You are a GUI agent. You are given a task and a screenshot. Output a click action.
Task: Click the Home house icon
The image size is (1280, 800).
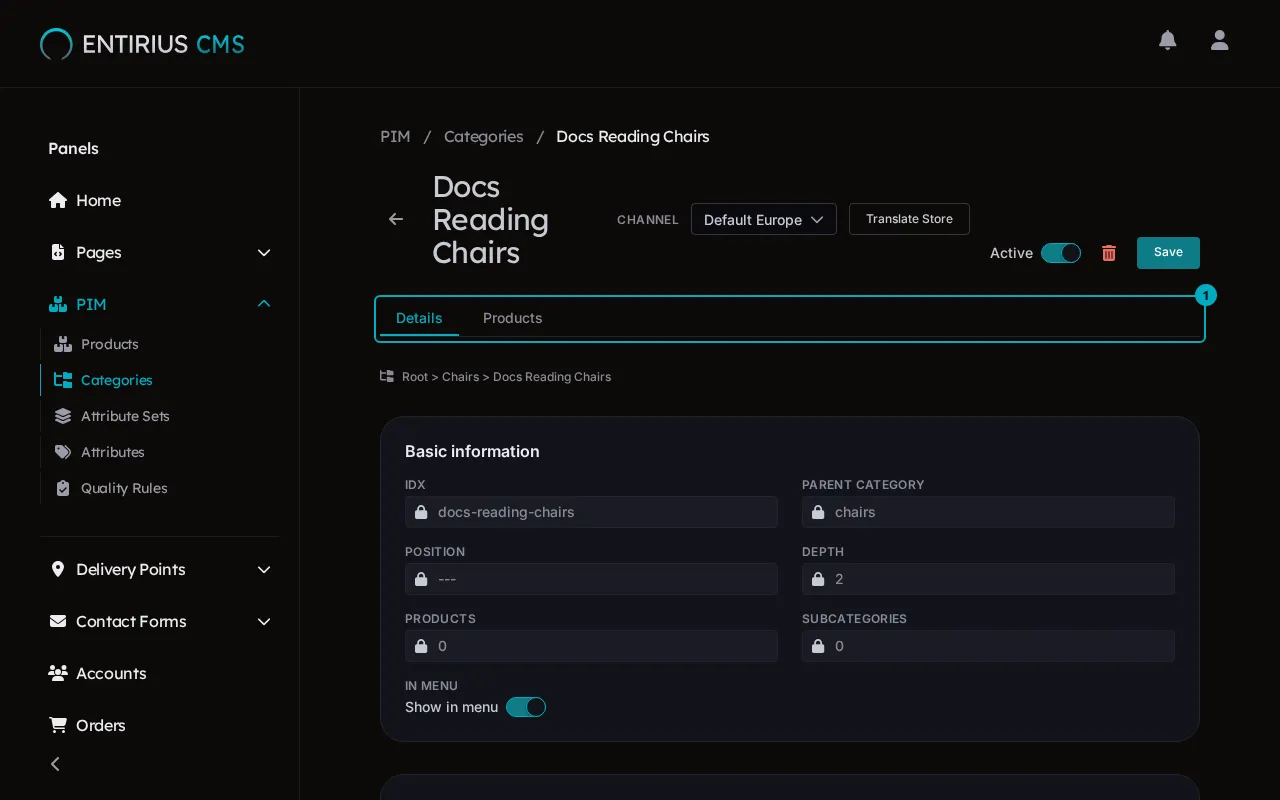pos(58,200)
